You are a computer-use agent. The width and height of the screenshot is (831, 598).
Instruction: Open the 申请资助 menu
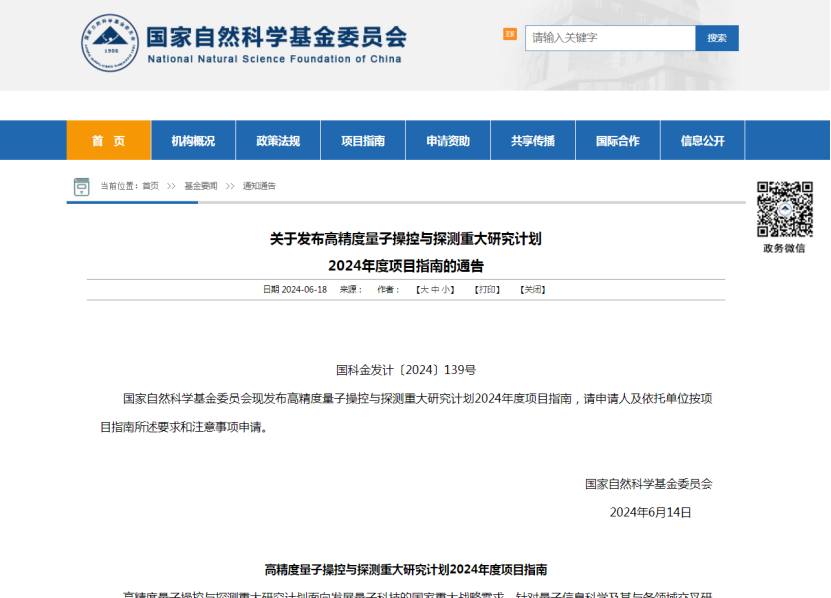click(x=448, y=141)
